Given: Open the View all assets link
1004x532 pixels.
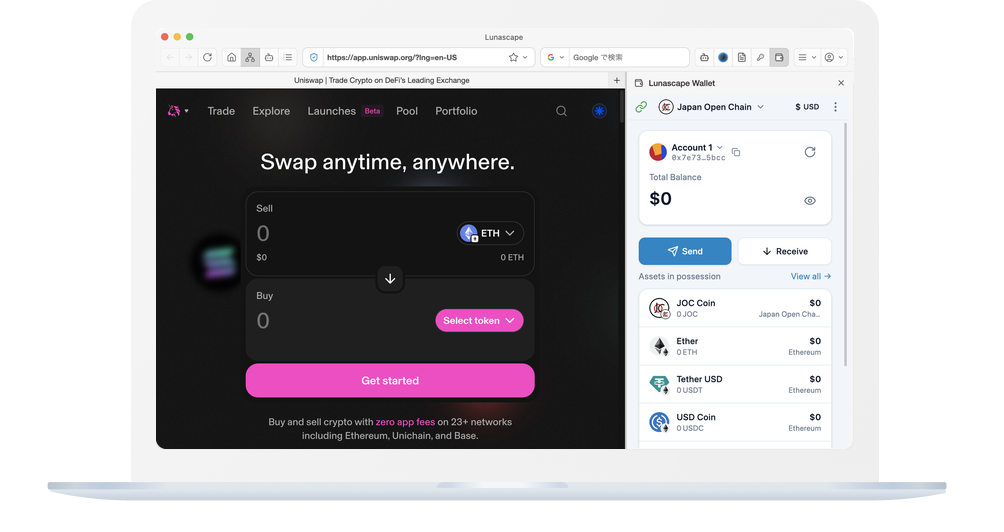Looking at the screenshot, I should (811, 277).
